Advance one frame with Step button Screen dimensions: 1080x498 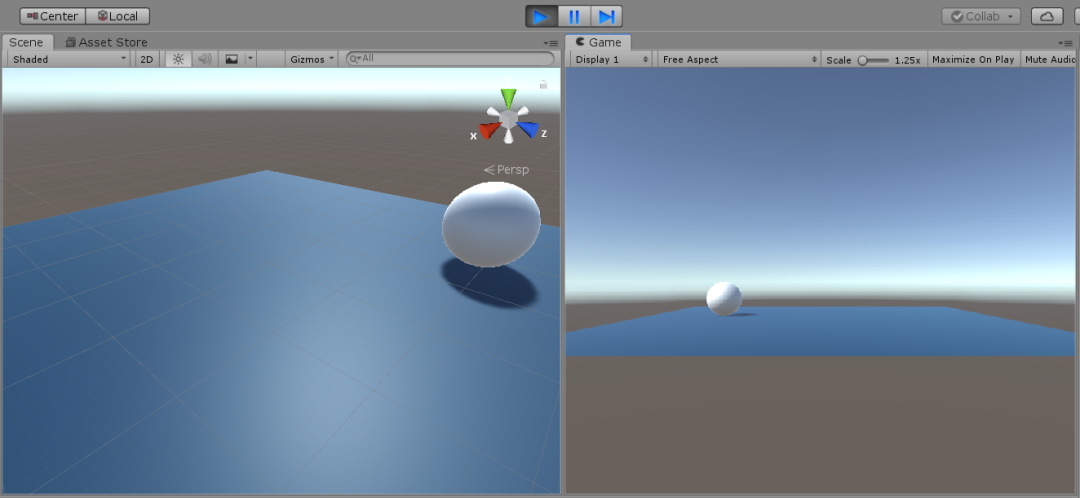[x=606, y=17]
